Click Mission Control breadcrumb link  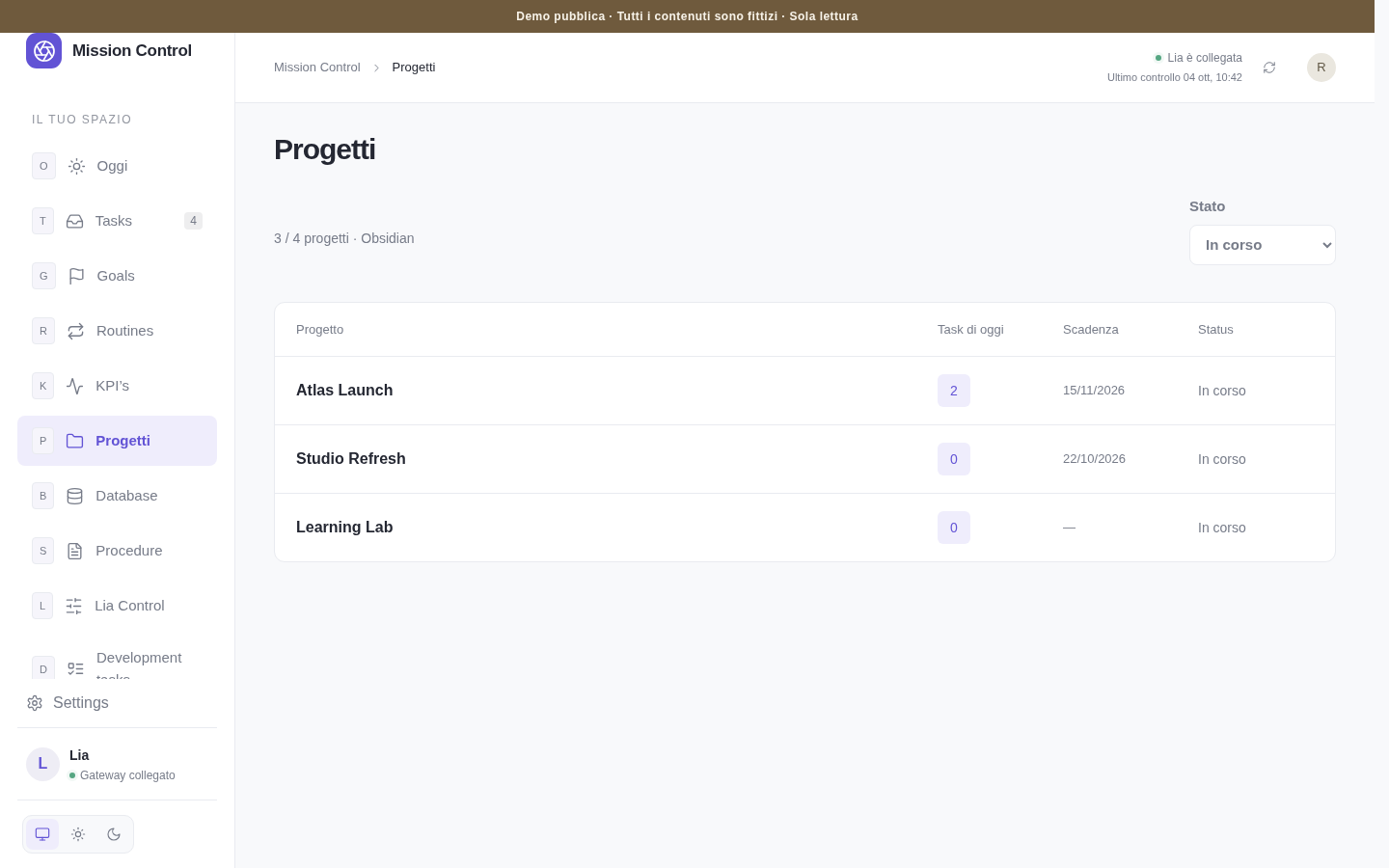point(317,68)
